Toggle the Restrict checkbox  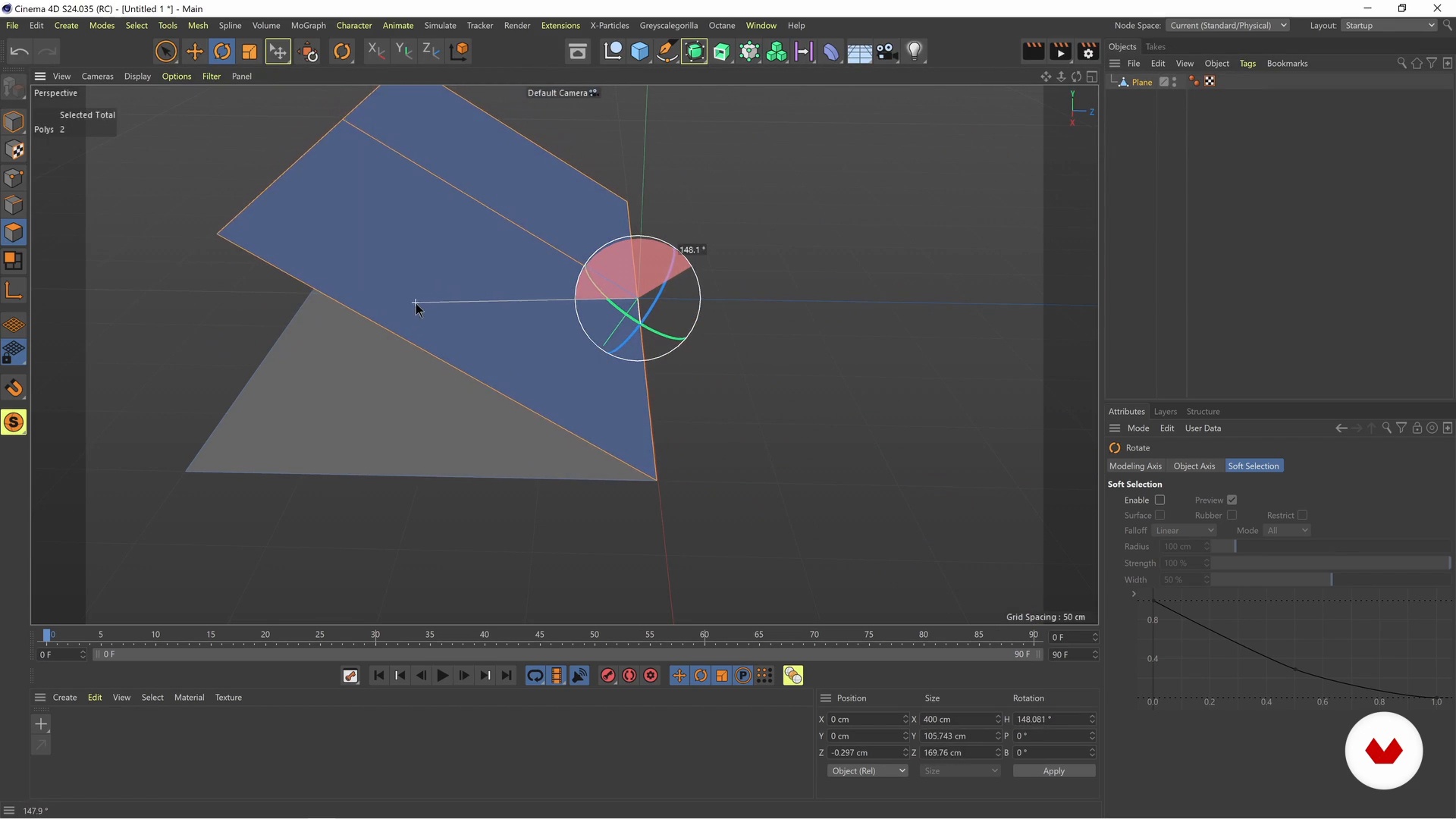coord(1302,515)
